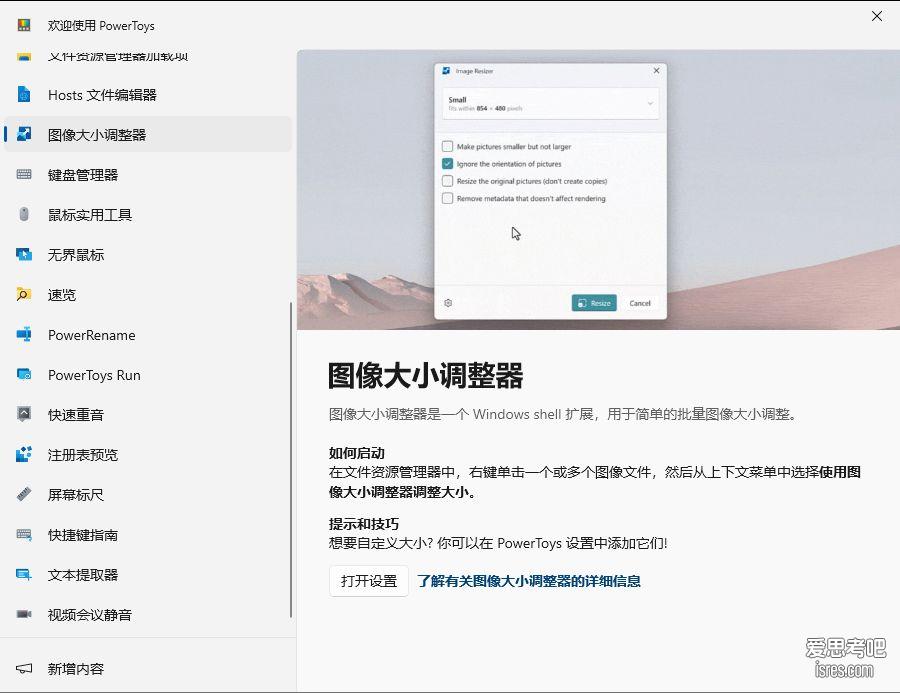Open the 快速重音 page
The width and height of the screenshot is (900, 693).
pyautogui.click(x=148, y=415)
